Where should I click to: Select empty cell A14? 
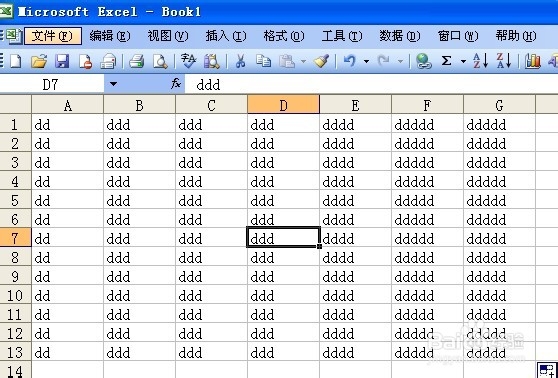tap(68, 370)
